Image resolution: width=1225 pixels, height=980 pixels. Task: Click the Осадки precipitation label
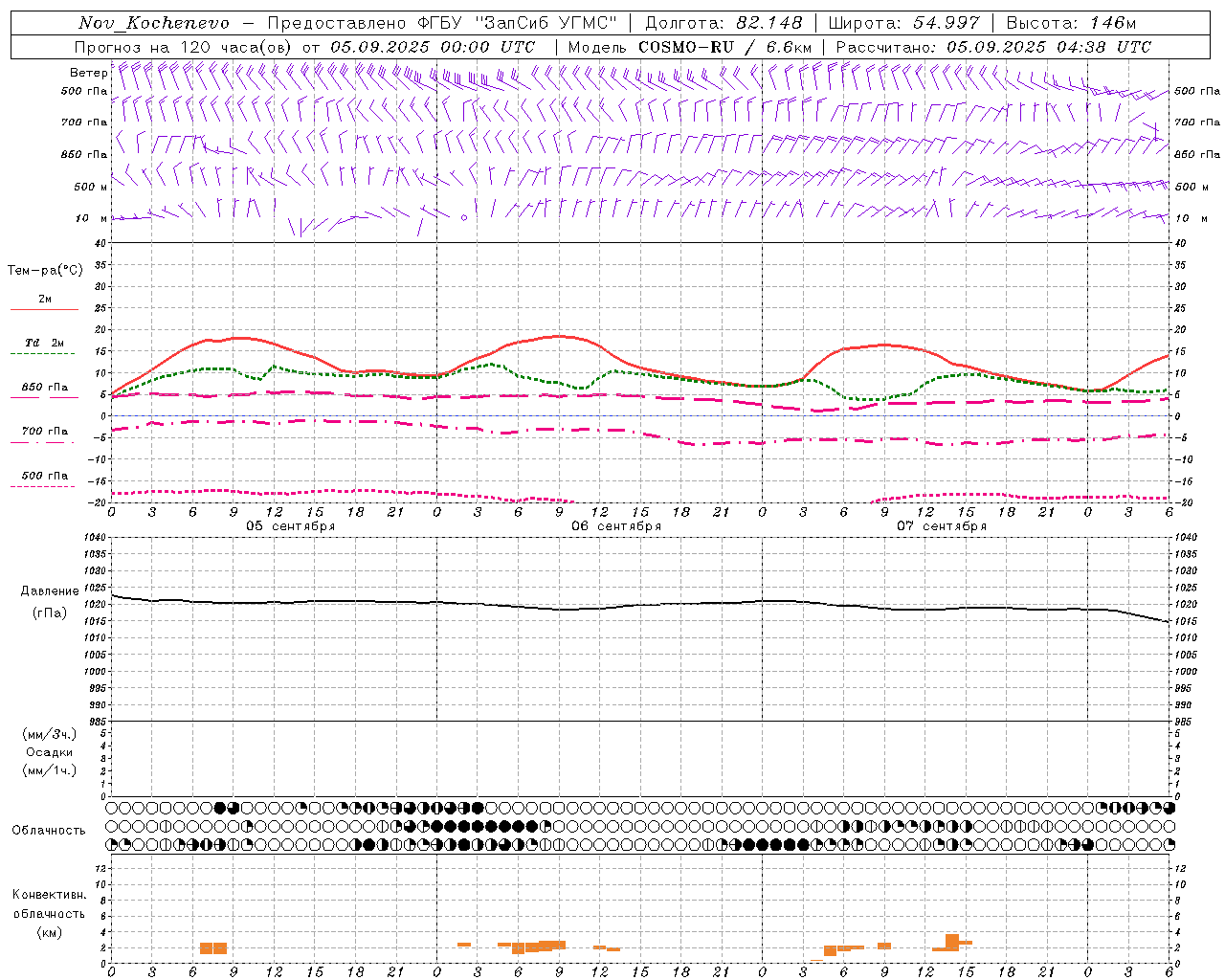(49, 752)
